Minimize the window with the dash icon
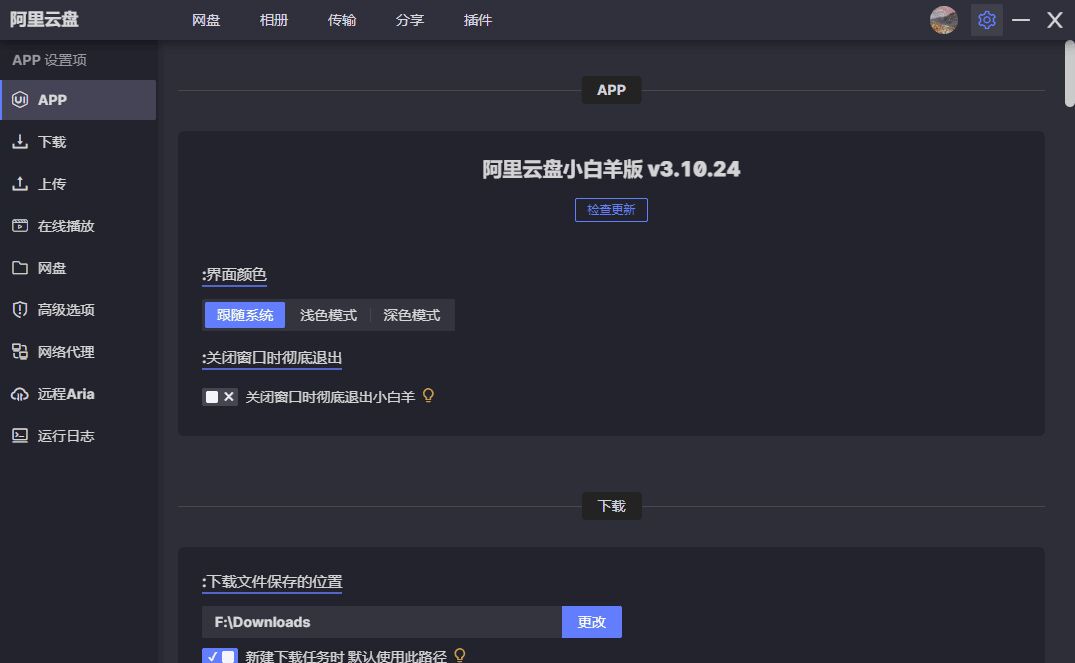Screen dimensions: 1075x663 click(1021, 20)
